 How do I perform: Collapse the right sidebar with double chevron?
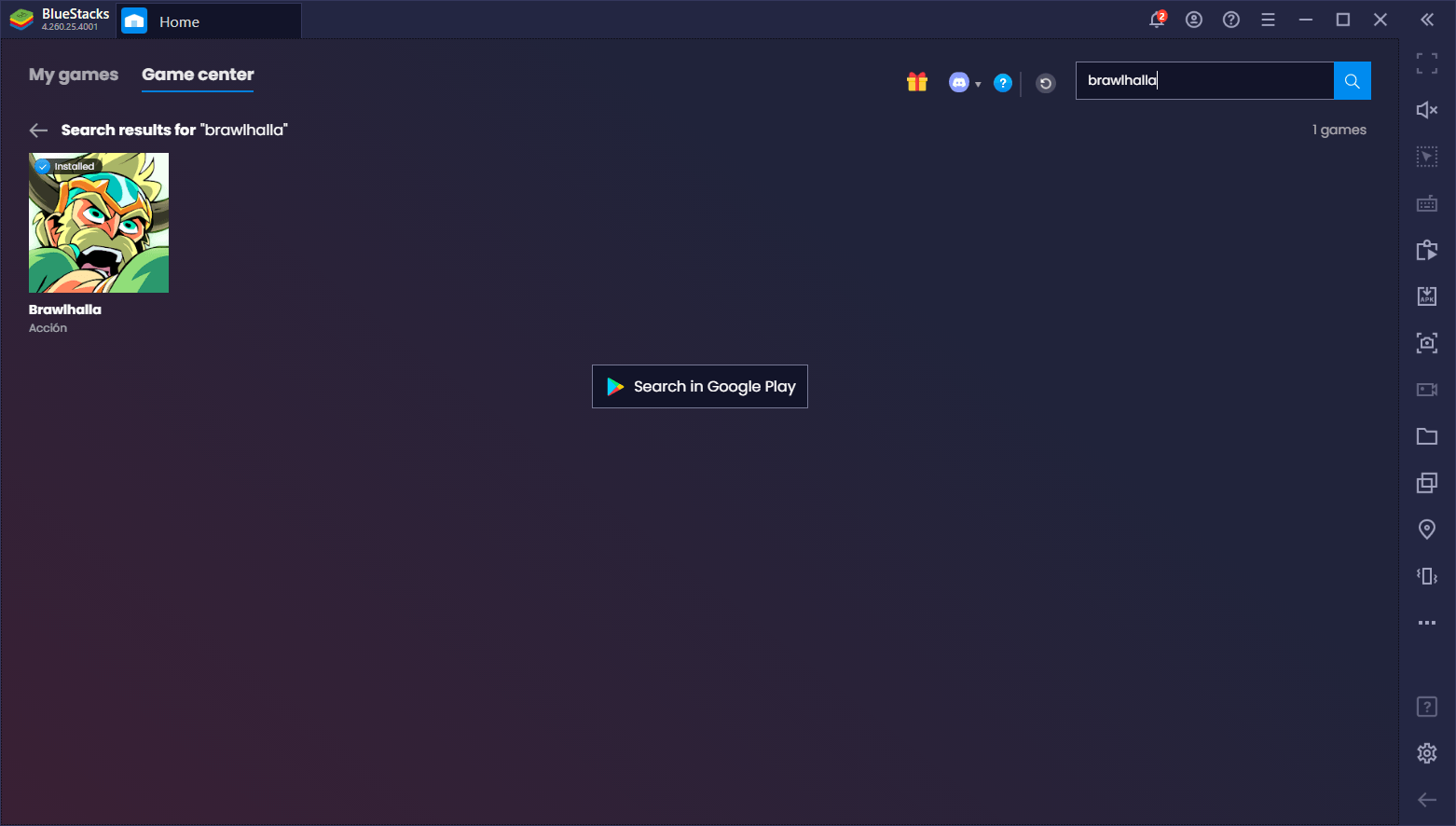(x=1427, y=20)
